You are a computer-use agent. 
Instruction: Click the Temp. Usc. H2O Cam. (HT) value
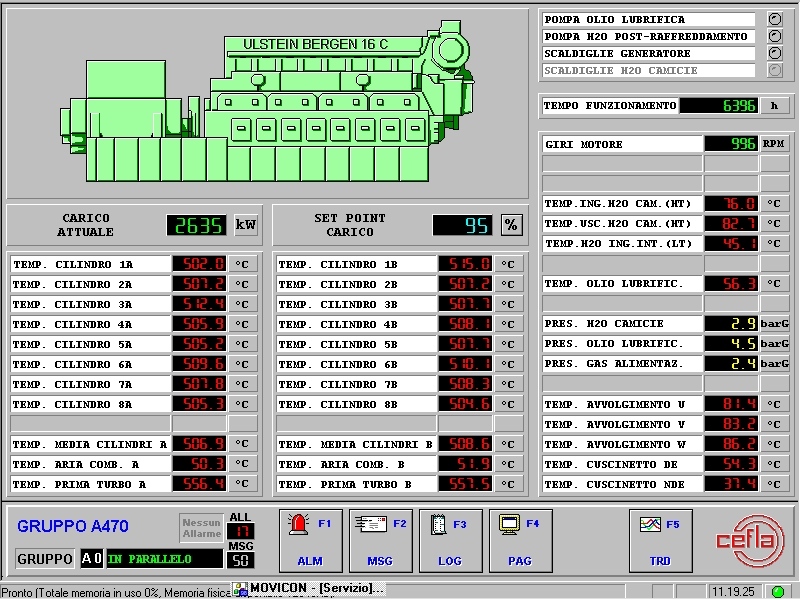(x=731, y=223)
